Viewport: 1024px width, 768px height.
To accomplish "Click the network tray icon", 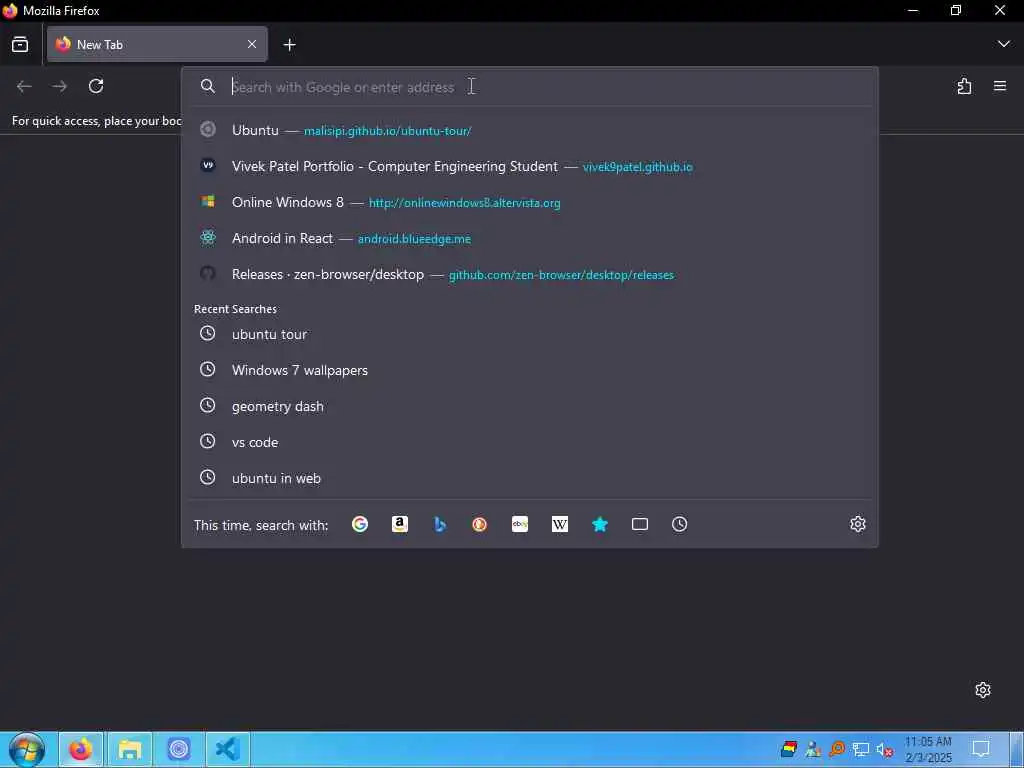I will coord(861,750).
